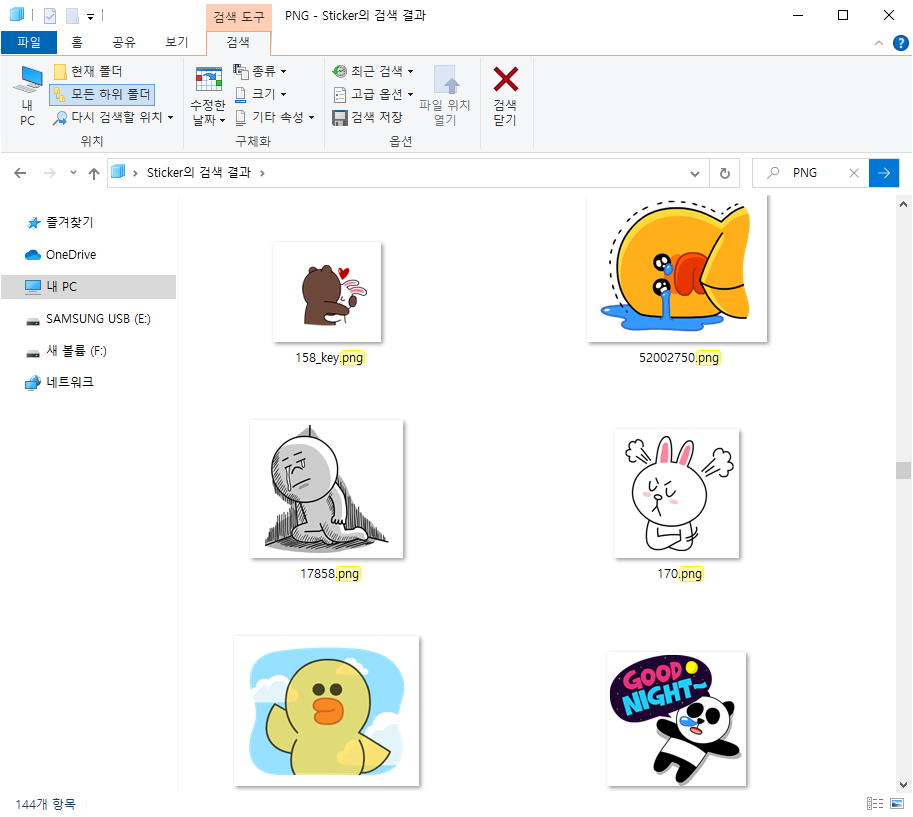The height and width of the screenshot is (817, 913).
Task: Open 기타 속성 dropdown
Action: [x=275, y=118]
